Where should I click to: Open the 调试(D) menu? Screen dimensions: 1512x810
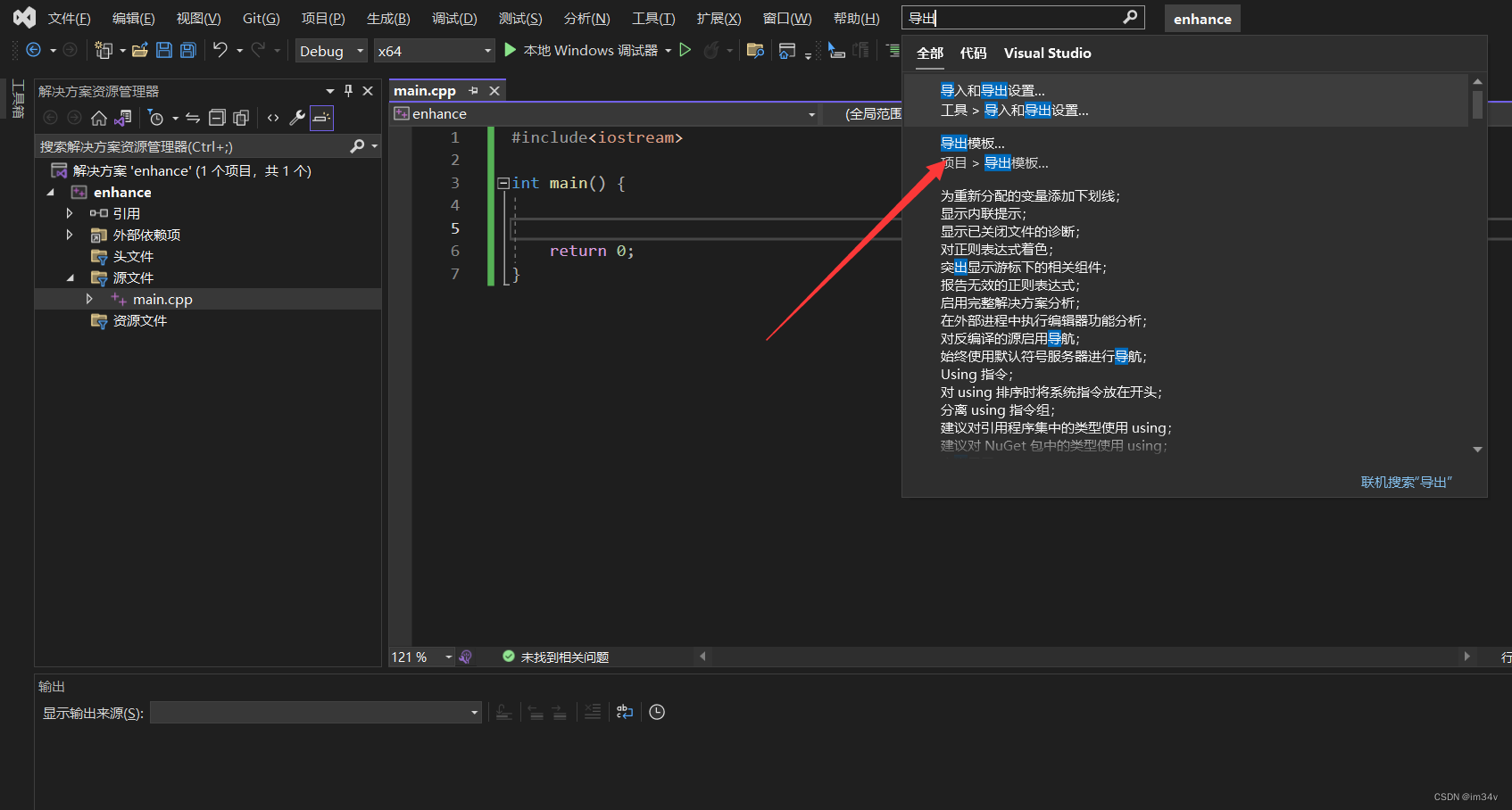click(454, 18)
